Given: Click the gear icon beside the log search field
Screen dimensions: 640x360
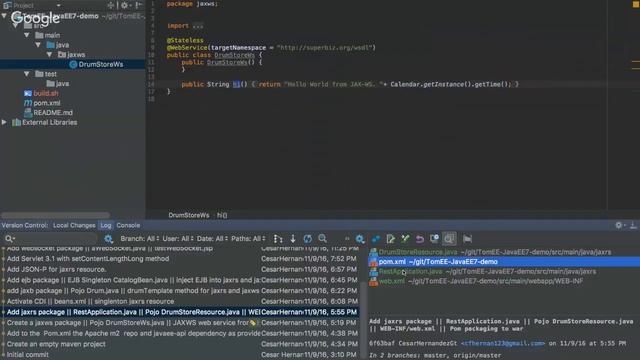Looking at the screenshot, I should coord(108,239).
